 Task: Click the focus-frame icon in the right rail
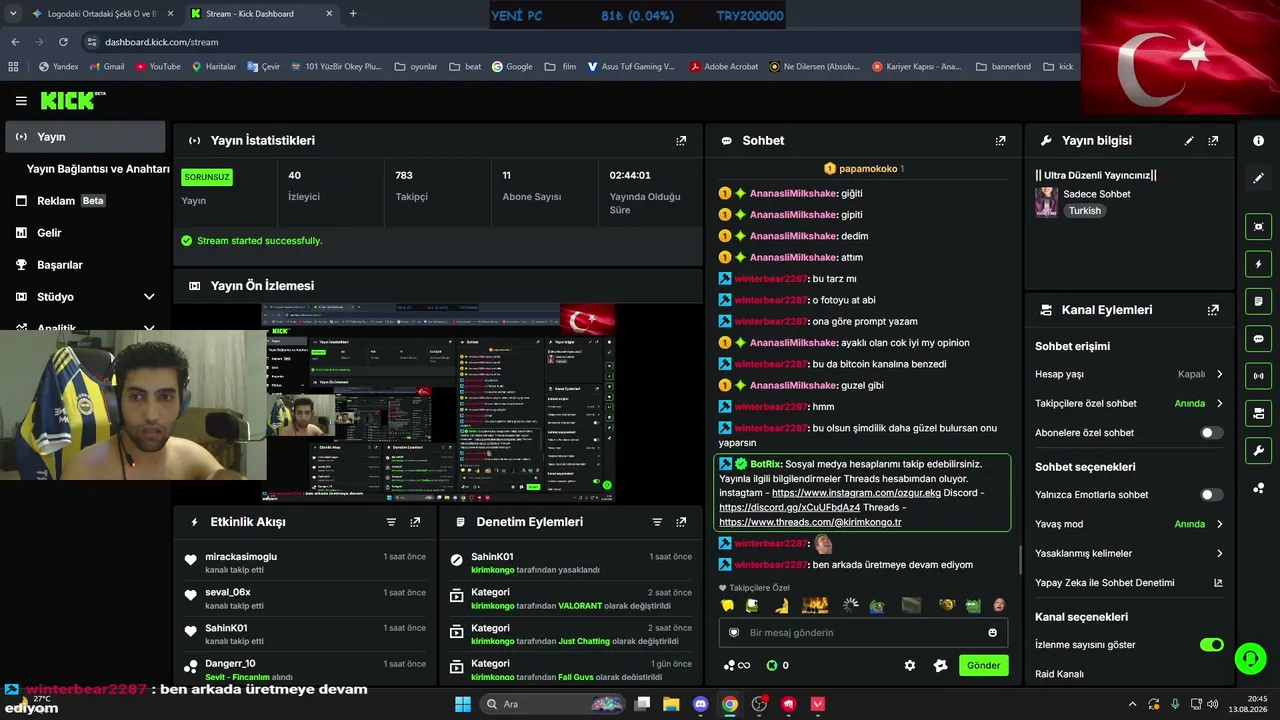1258,227
